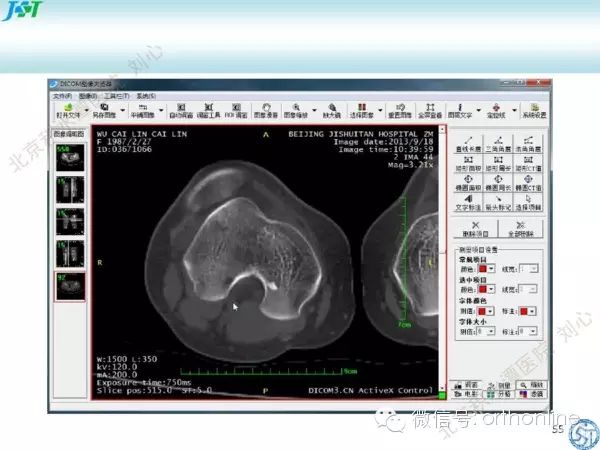Expand the save image as dropdown arrow
This screenshot has height=450, width=600.
click(122, 110)
